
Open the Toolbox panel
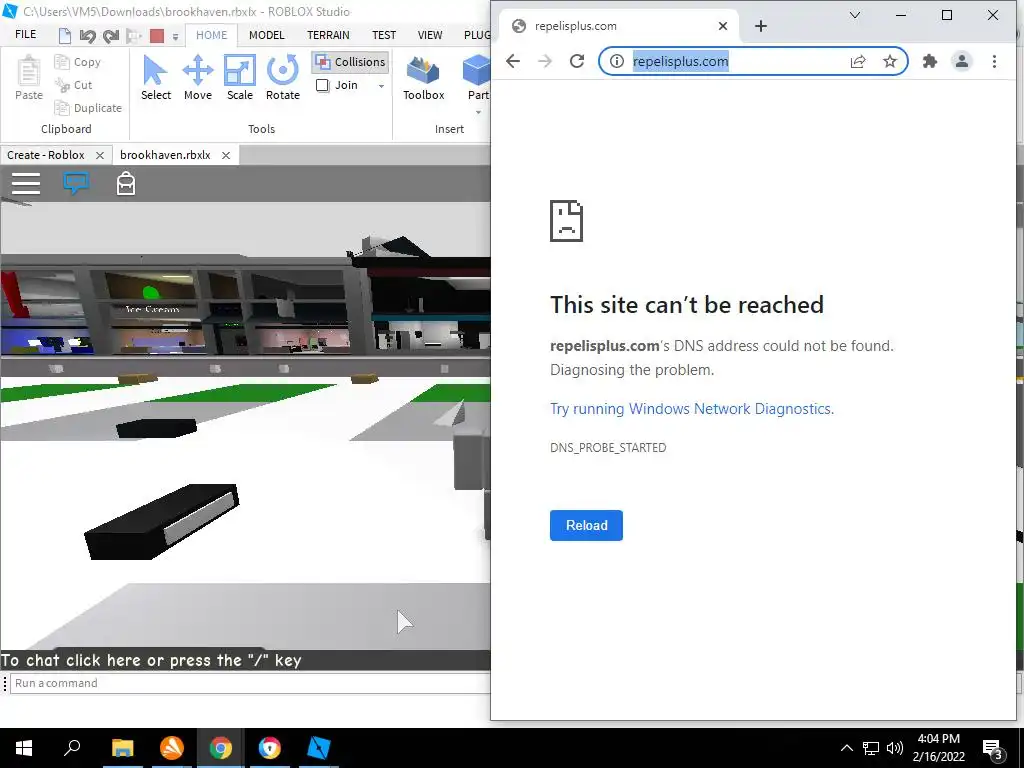pos(423,78)
